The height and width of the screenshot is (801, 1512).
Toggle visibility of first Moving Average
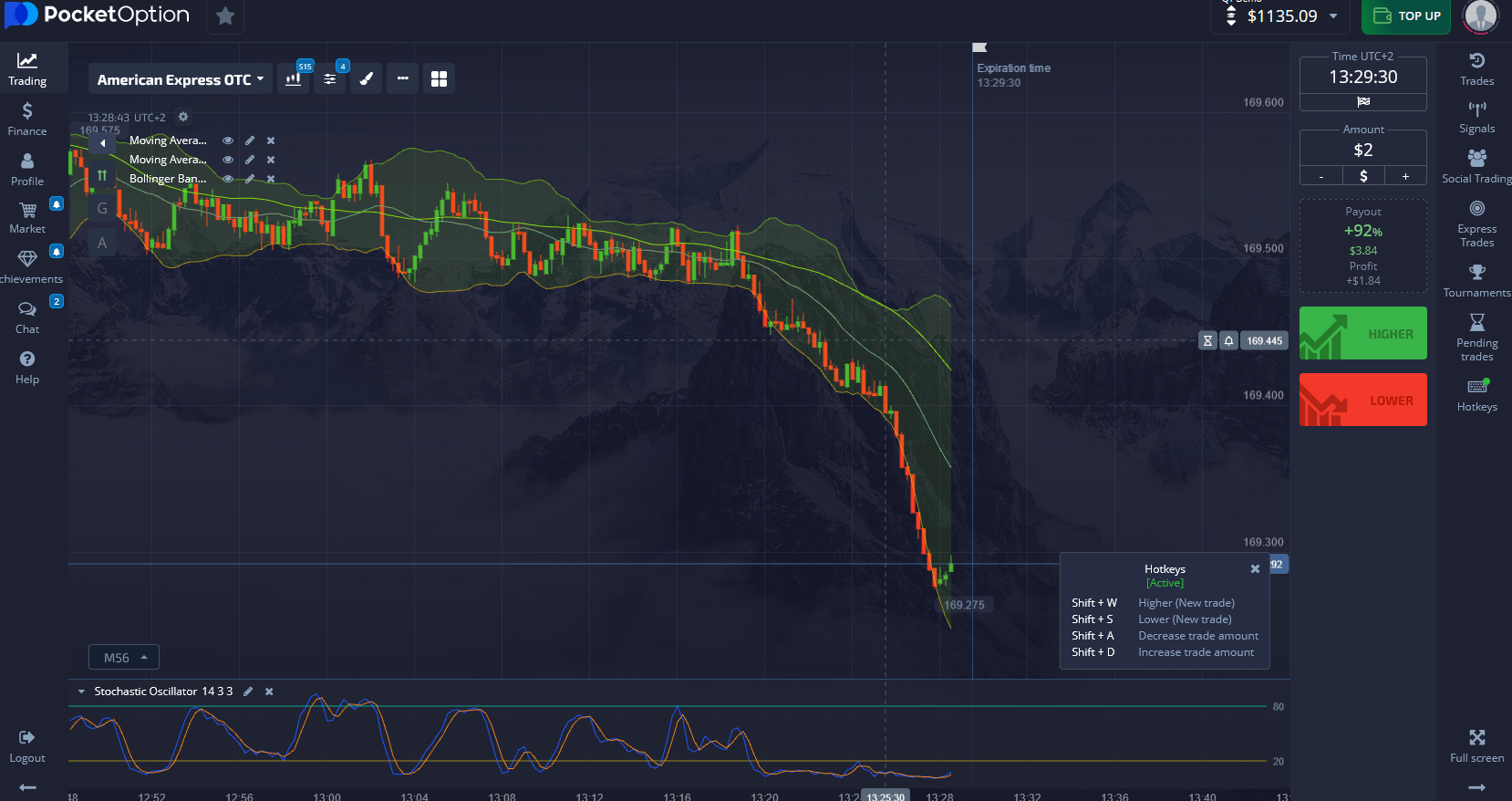pos(228,140)
